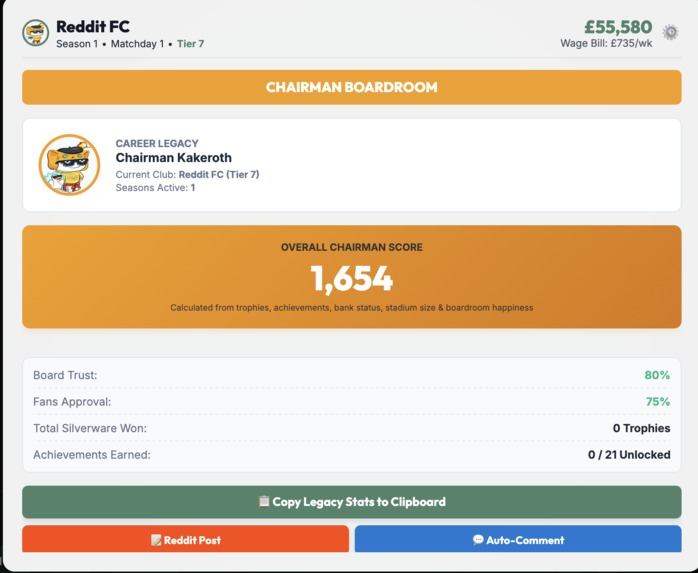Image resolution: width=698 pixels, height=573 pixels.
Task: Click the memo icon on Reddit Post
Action: click(x=156, y=540)
